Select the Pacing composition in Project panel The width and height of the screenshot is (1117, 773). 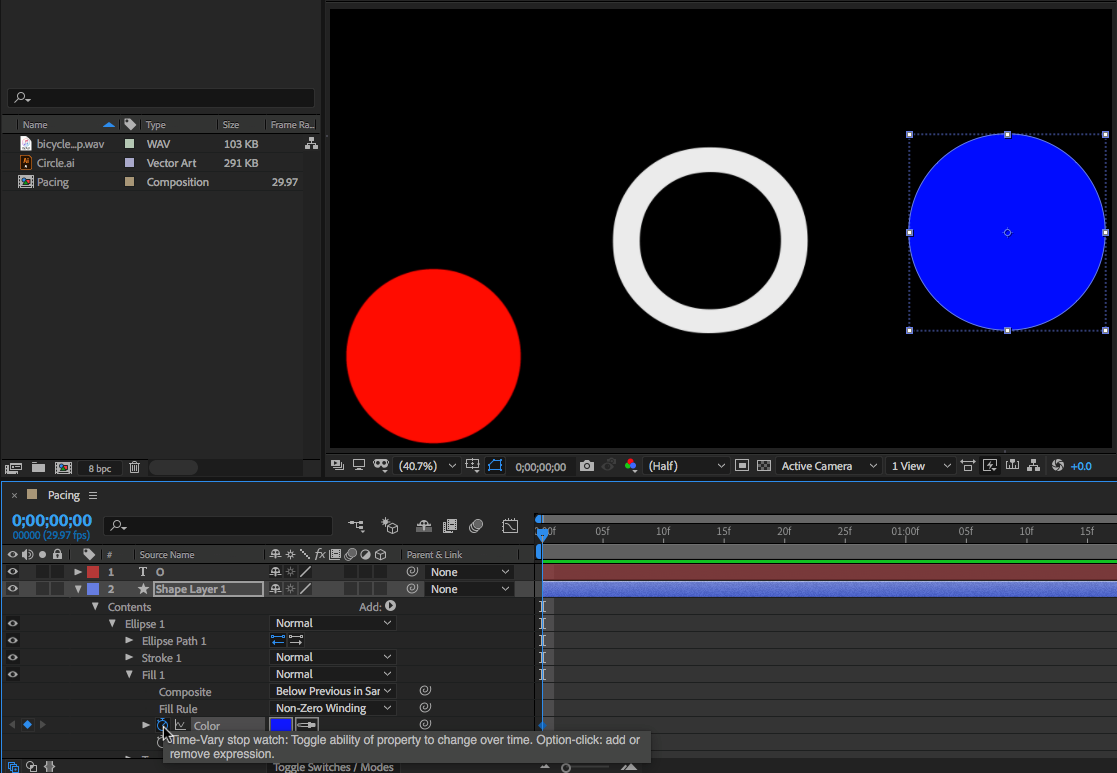(53, 182)
